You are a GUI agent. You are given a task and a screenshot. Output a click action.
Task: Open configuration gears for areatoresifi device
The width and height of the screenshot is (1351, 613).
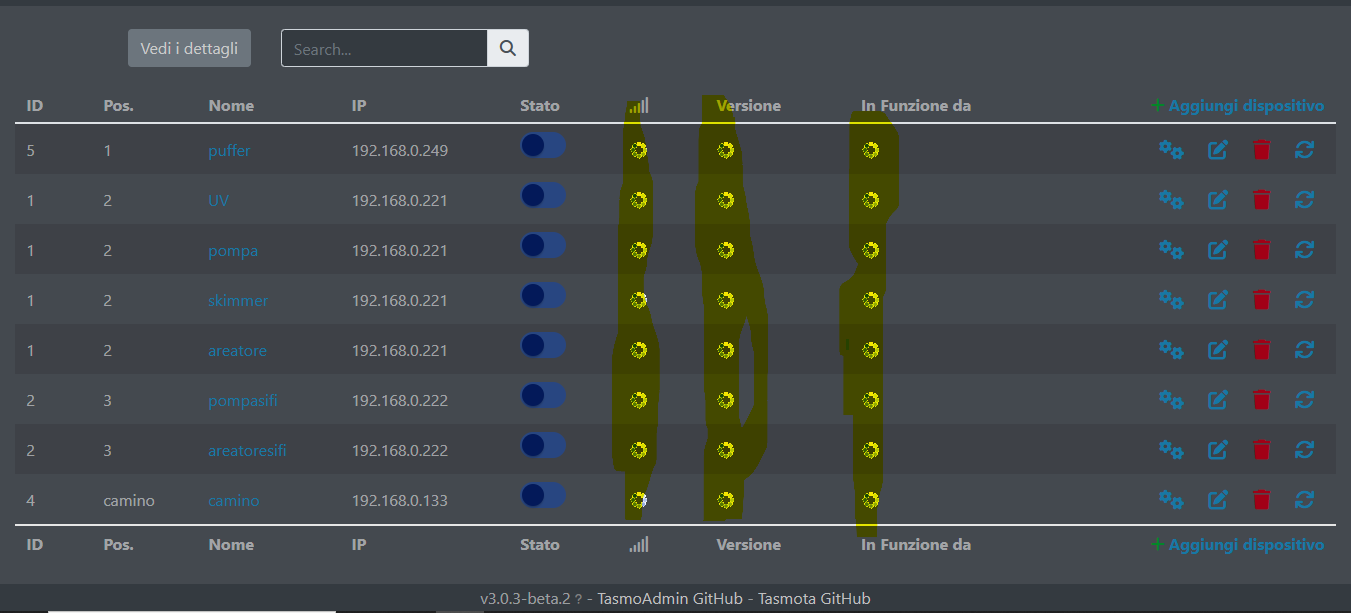1171,450
